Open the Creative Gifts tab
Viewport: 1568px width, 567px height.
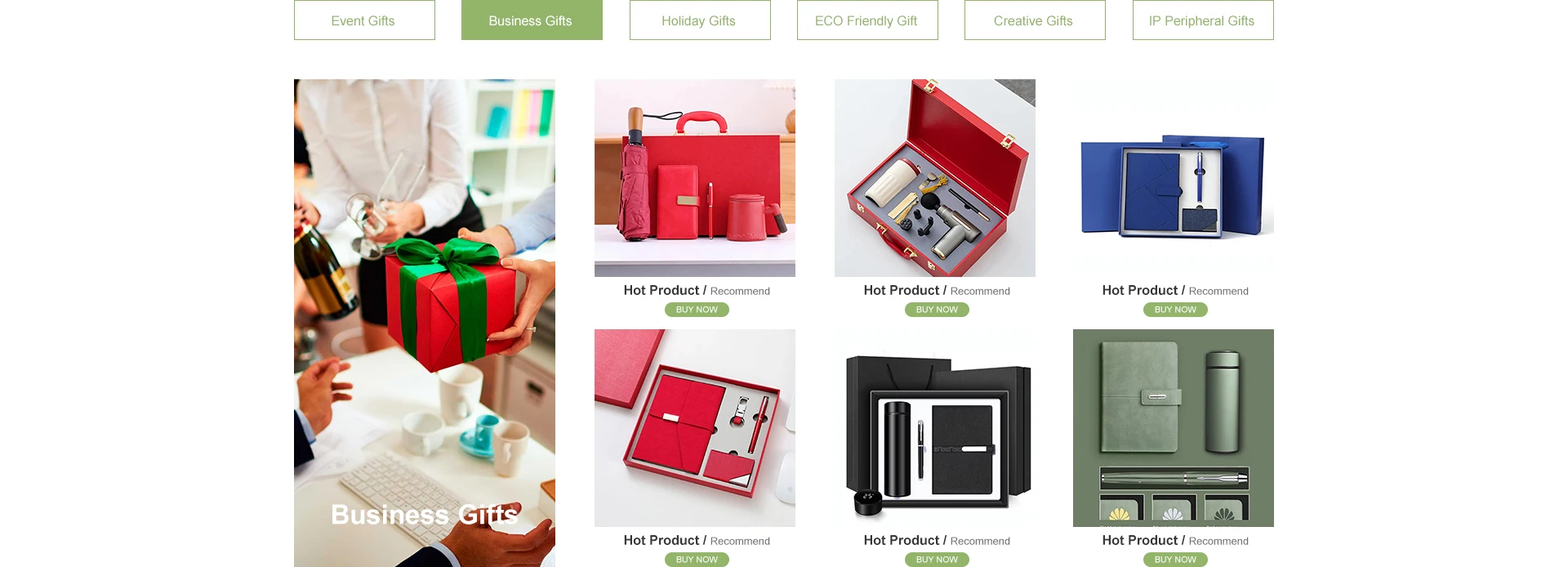click(x=1035, y=20)
